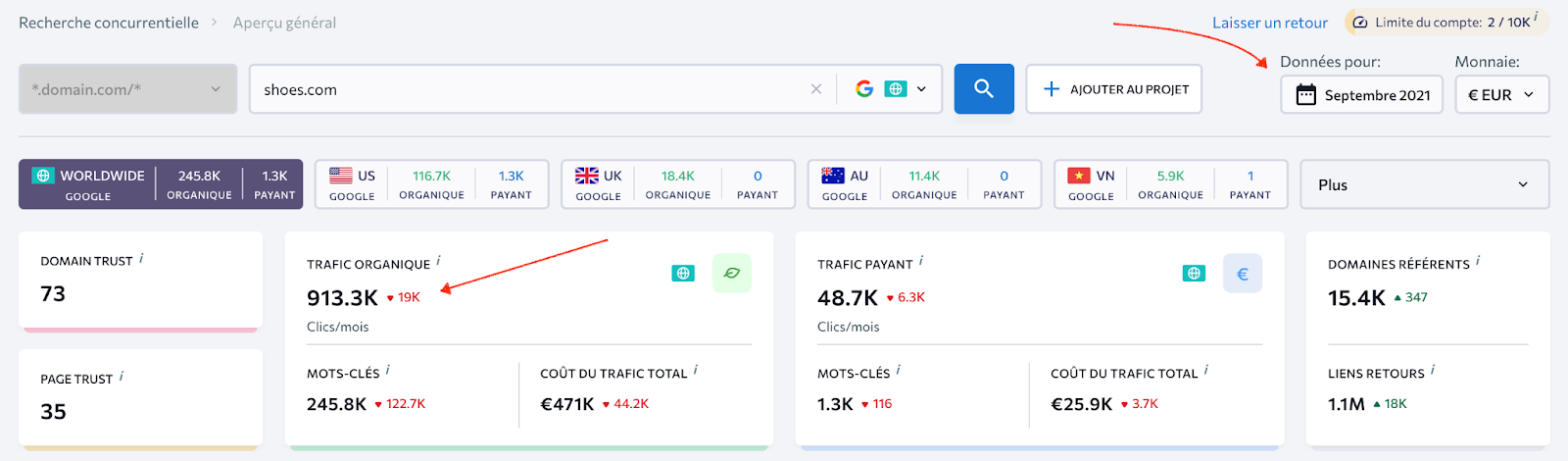Click the Page Trust score 35
1568x461 pixels.
(x=53, y=411)
